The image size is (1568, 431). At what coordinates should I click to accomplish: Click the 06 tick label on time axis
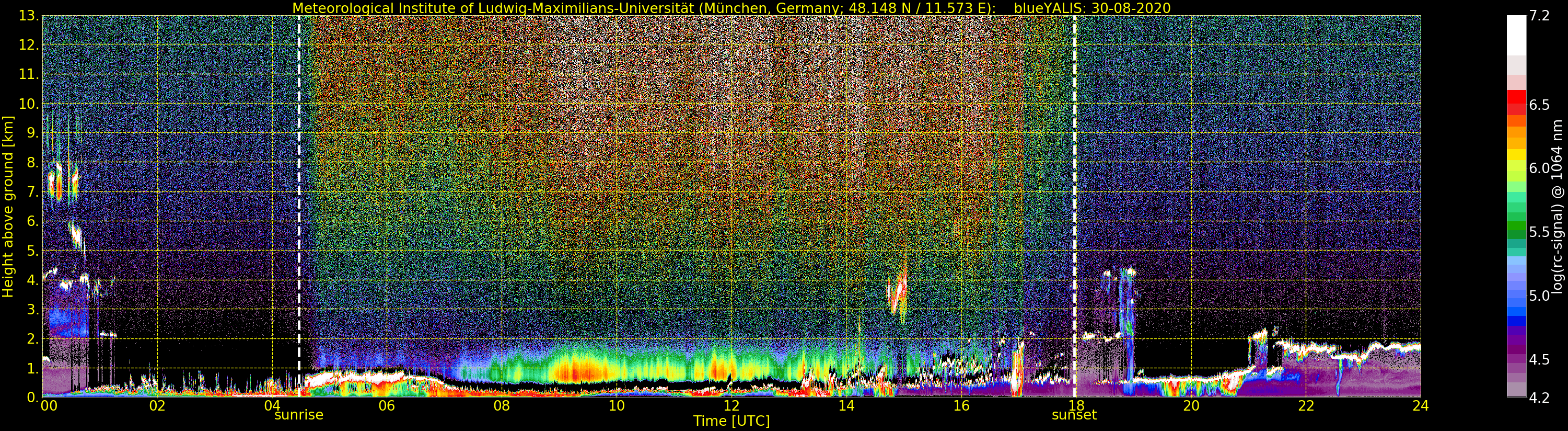coord(387,406)
